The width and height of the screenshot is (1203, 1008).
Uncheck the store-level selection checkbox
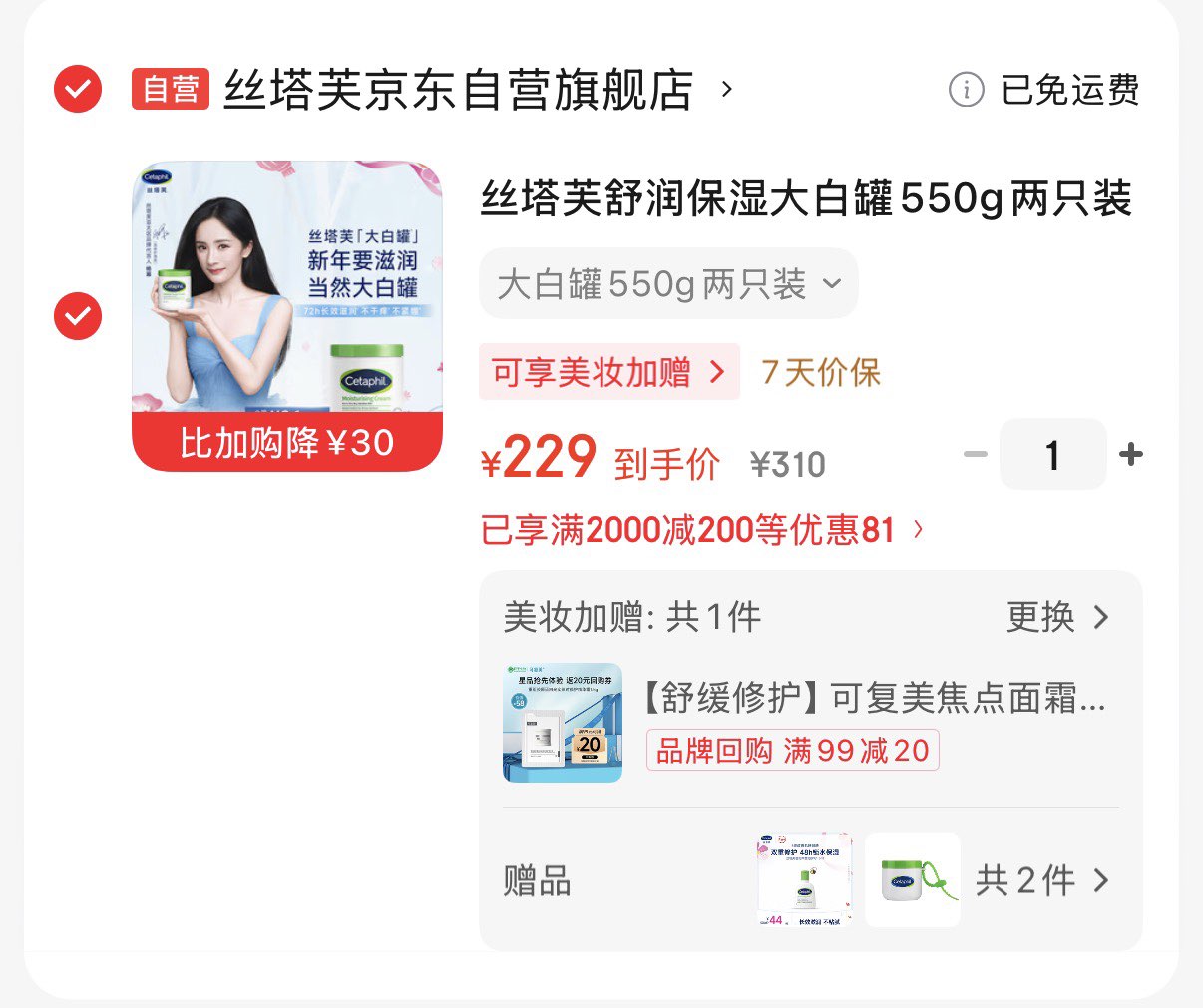(78, 90)
